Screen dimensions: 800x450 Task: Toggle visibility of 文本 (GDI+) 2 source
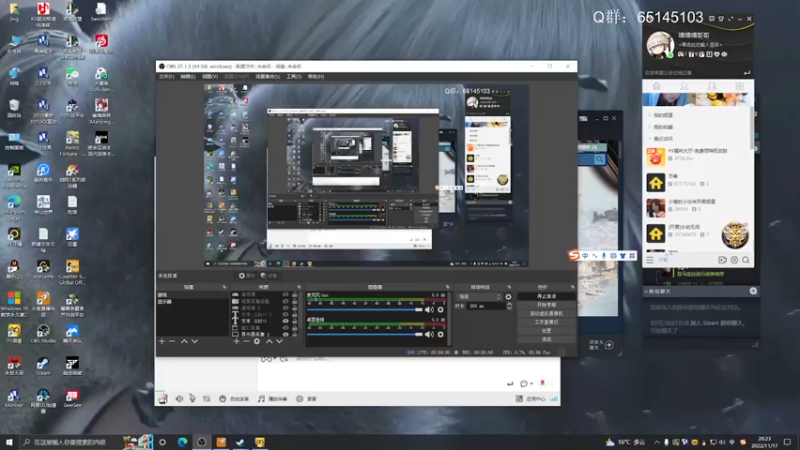pos(285,314)
